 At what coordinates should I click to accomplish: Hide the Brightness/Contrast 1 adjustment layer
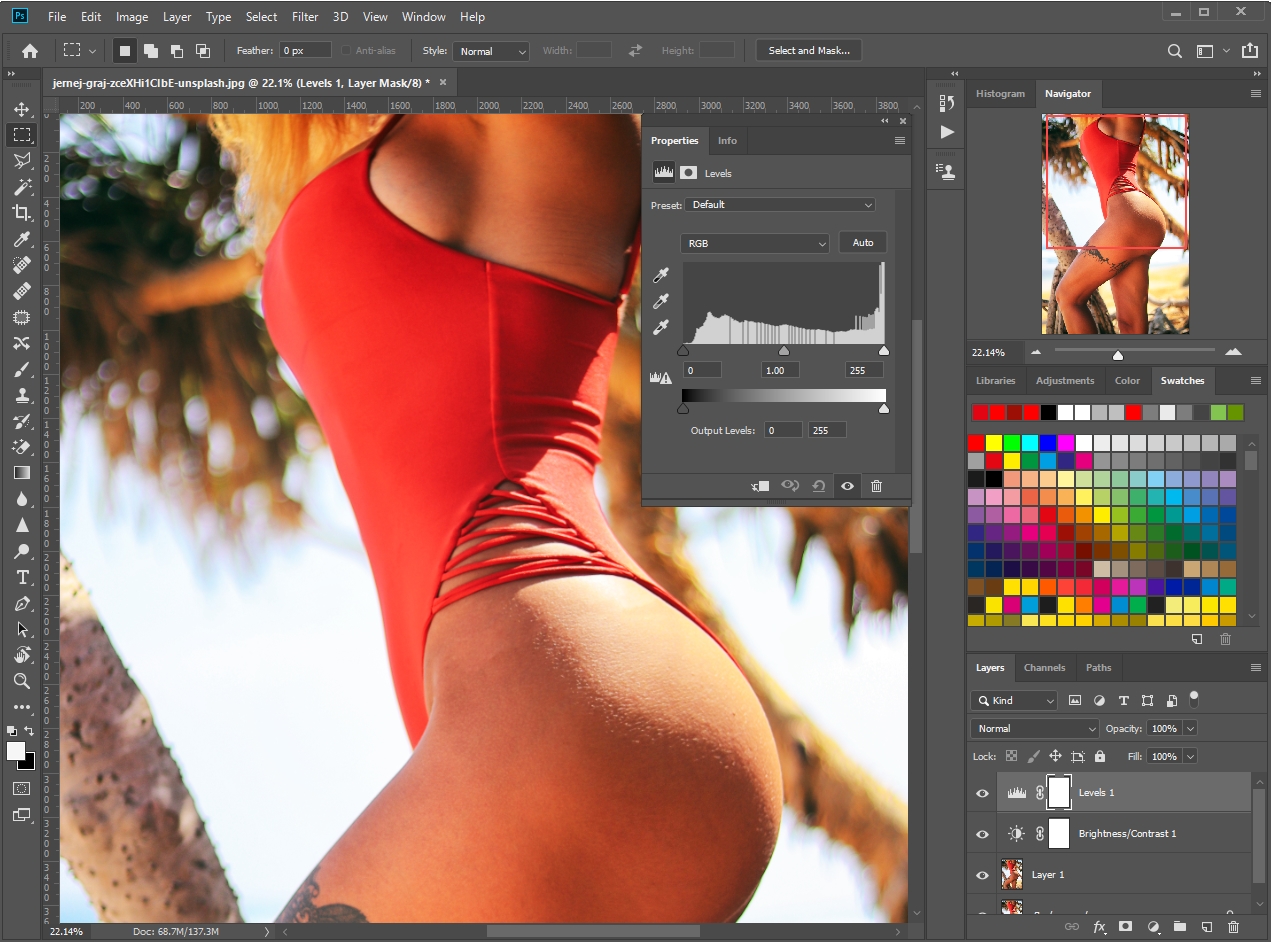coord(982,833)
